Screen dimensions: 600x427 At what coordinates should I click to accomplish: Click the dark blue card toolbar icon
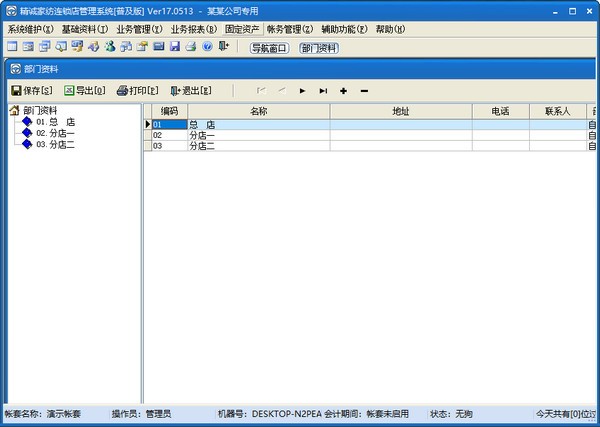[158, 47]
